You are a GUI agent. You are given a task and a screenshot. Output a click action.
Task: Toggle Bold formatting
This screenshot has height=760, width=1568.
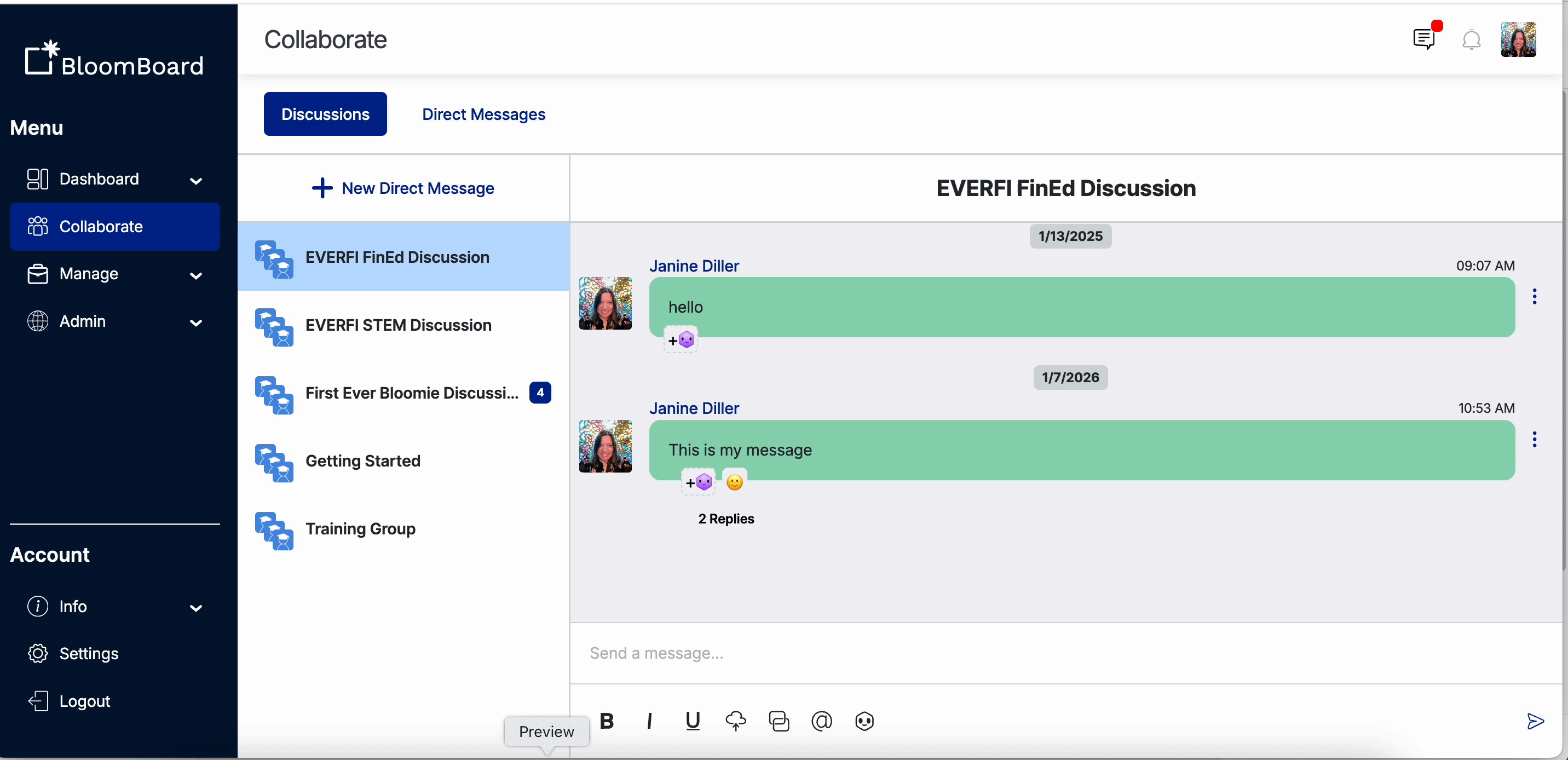click(x=607, y=721)
